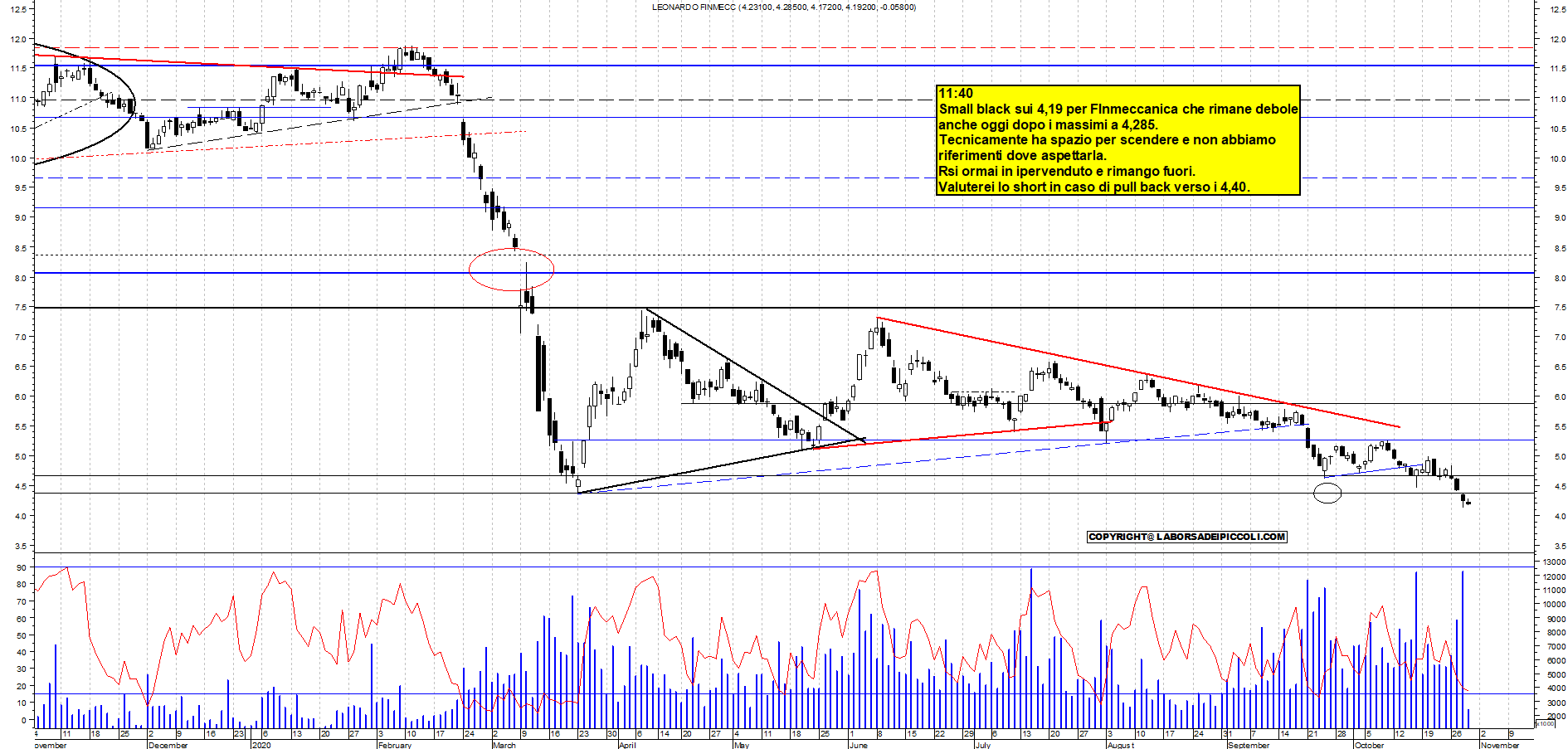The image size is (1568, 749).
Task: Click the "October" label on the time axis
Action: tap(1369, 745)
